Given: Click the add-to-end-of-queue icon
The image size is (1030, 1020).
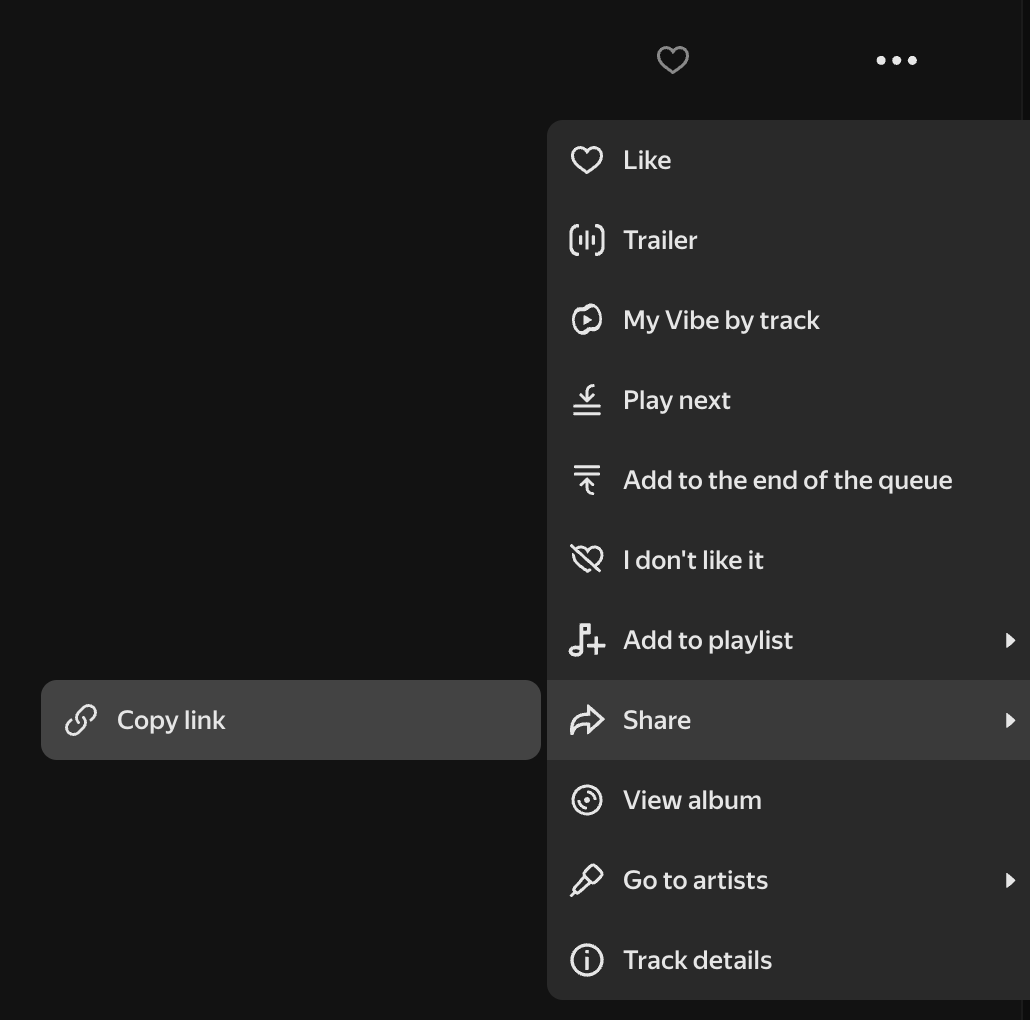Looking at the screenshot, I should pyautogui.click(x=587, y=480).
